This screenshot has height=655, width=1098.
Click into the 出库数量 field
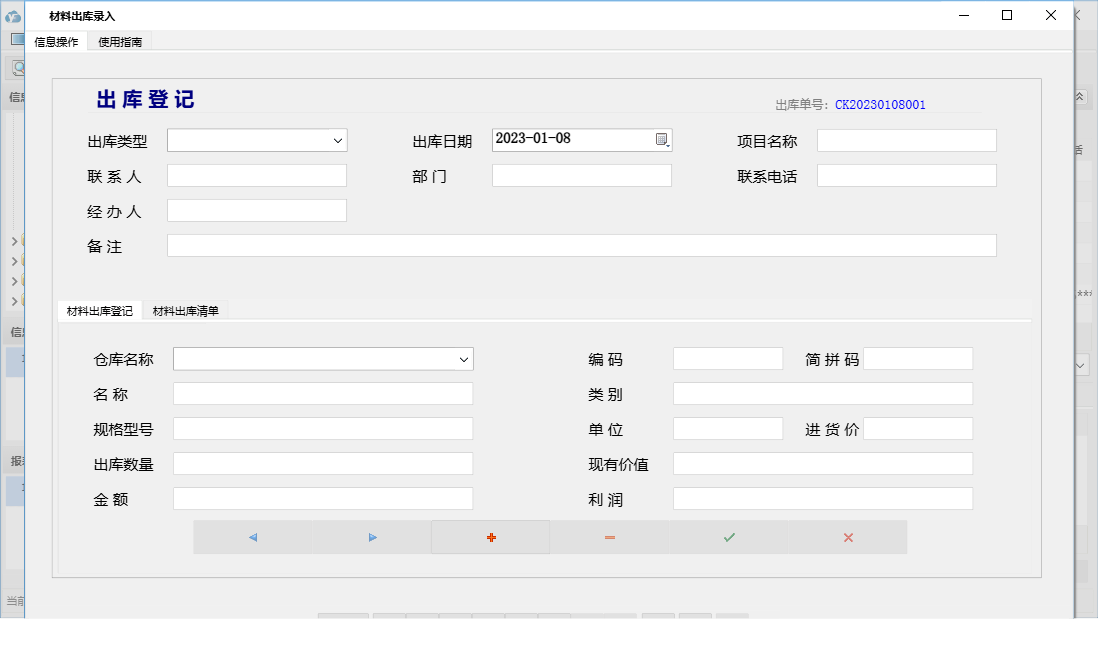(322, 464)
